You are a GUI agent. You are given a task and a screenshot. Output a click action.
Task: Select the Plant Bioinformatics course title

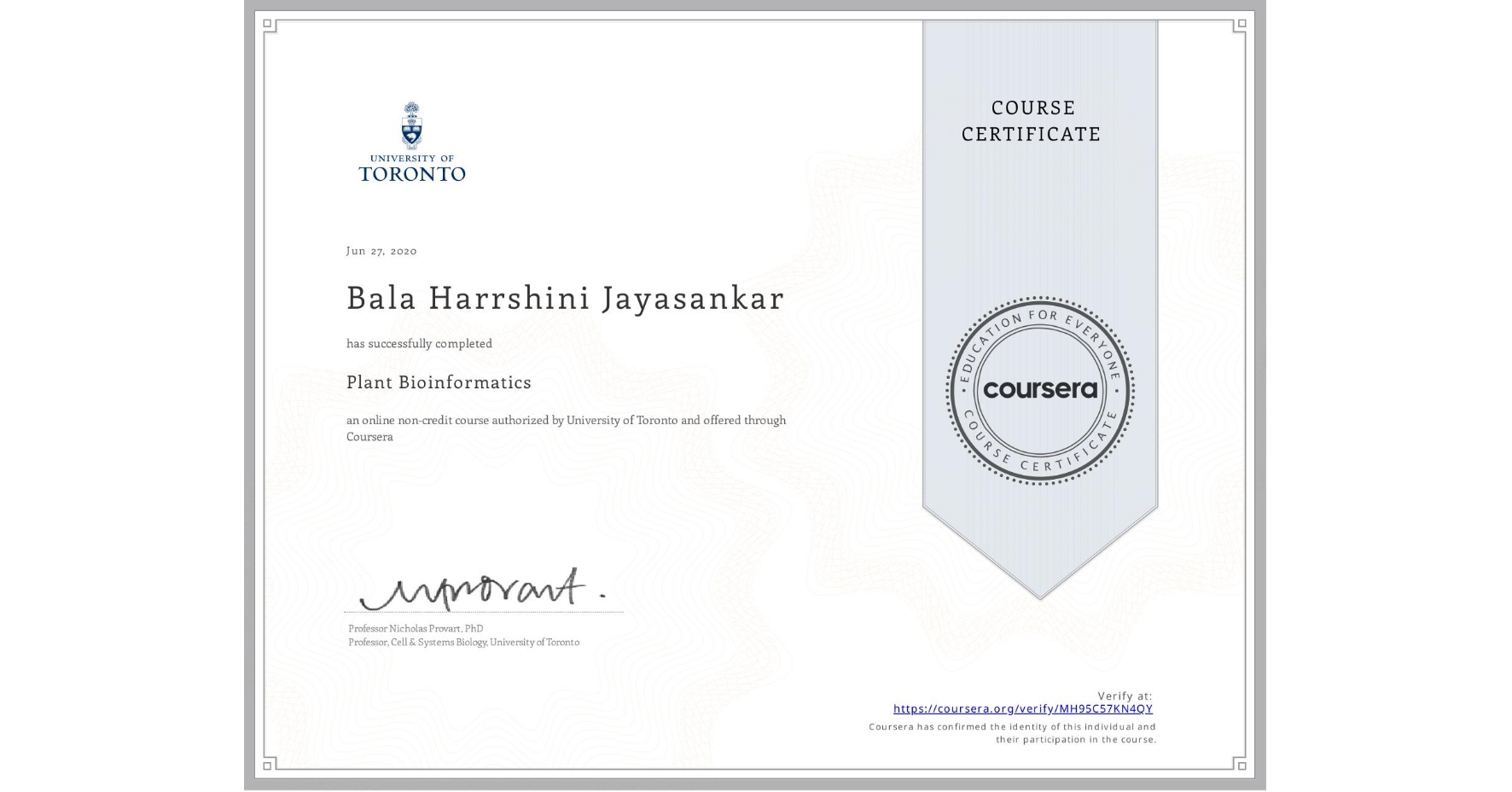[x=438, y=382]
